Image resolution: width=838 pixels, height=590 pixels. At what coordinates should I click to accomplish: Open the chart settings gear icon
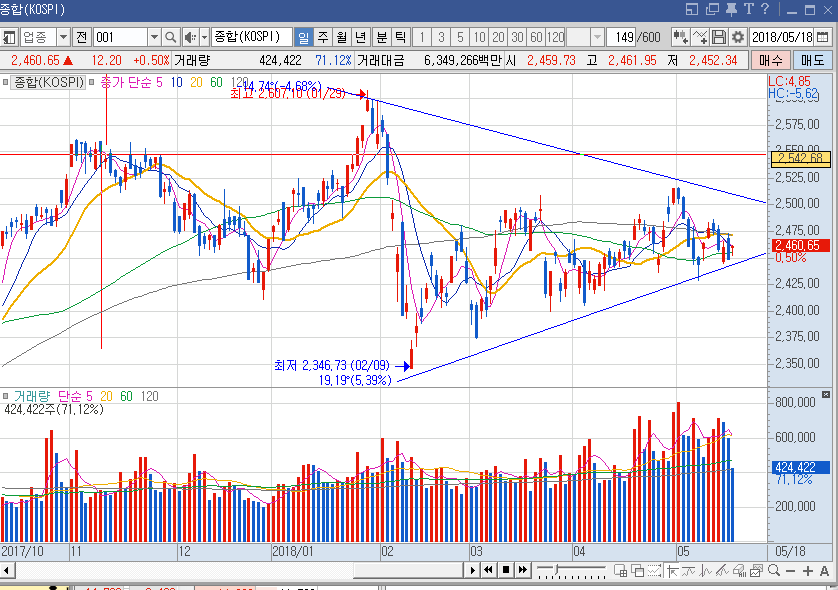738,37
